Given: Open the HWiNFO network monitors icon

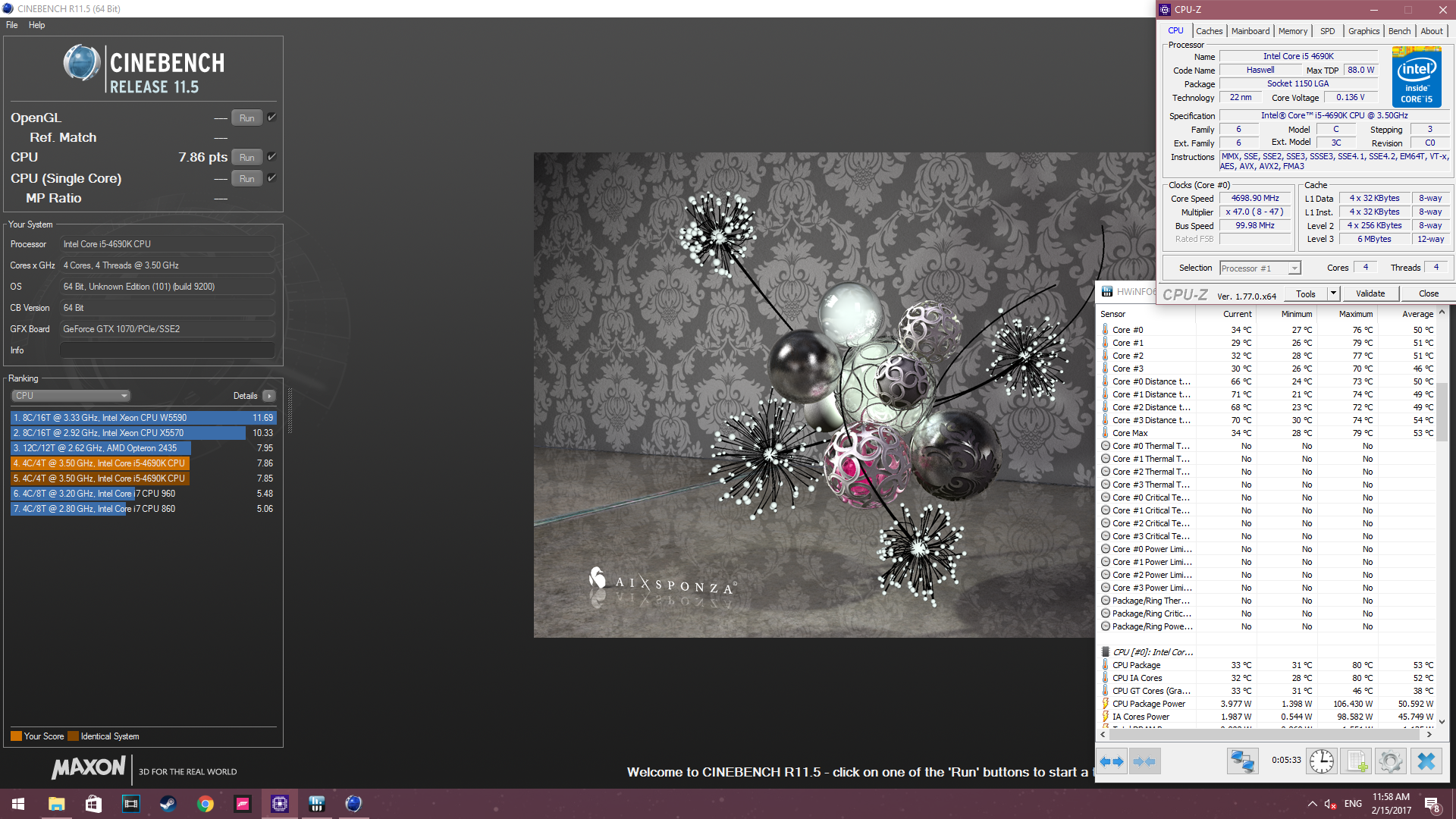Looking at the screenshot, I should pos(1242,761).
